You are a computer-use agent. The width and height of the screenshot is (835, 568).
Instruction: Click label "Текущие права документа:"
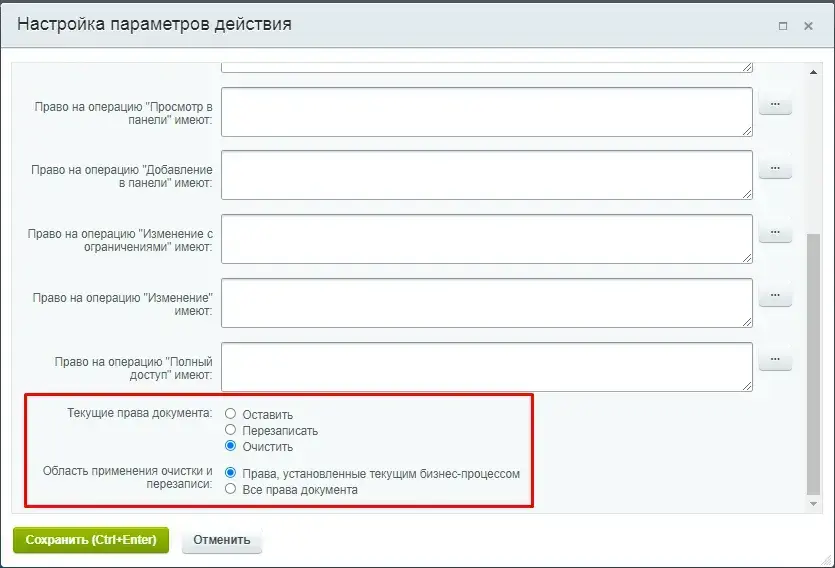pos(140,413)
